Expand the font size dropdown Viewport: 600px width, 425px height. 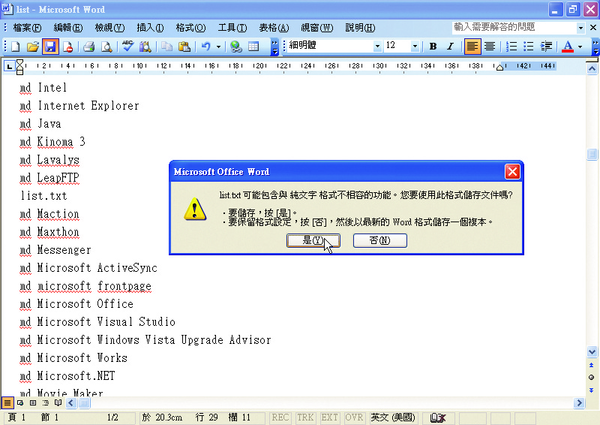coord(415,46)
